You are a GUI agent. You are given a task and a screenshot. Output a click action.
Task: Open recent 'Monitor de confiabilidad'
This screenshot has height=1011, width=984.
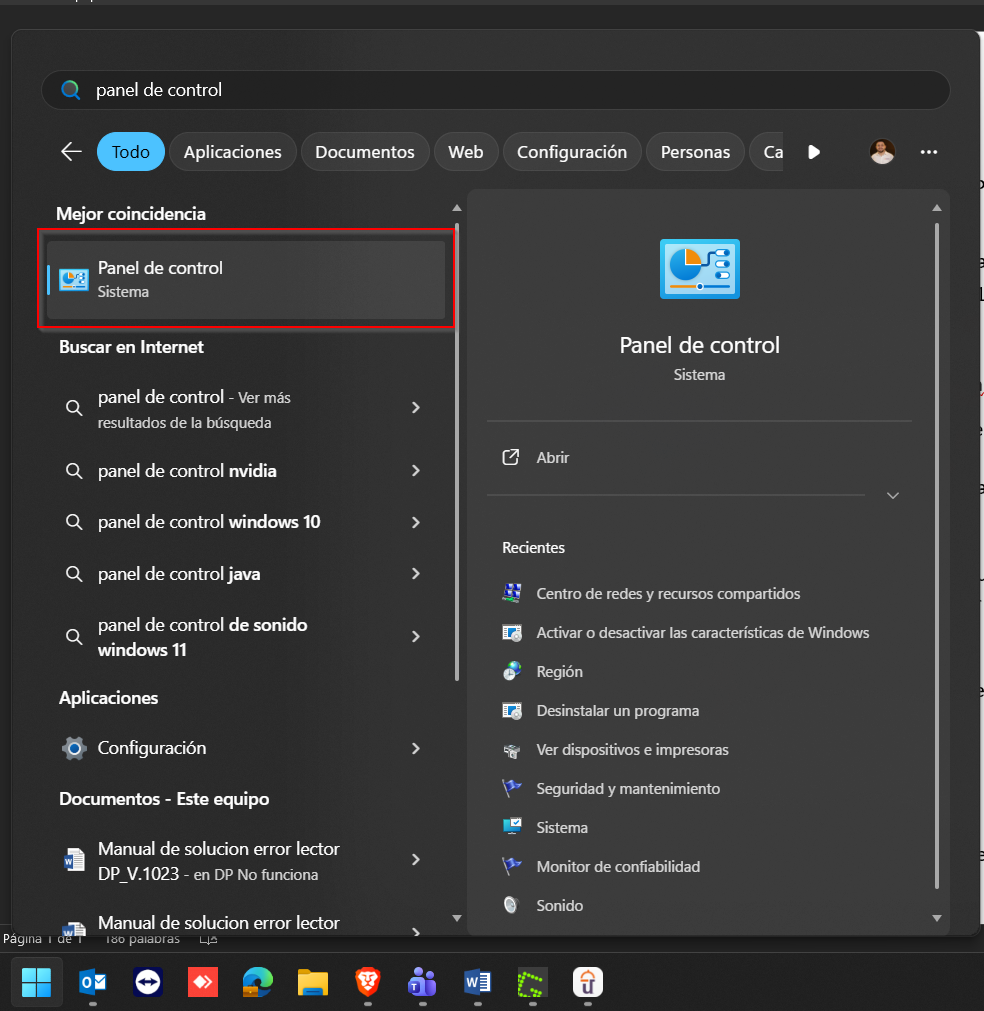tap(618, 867)
